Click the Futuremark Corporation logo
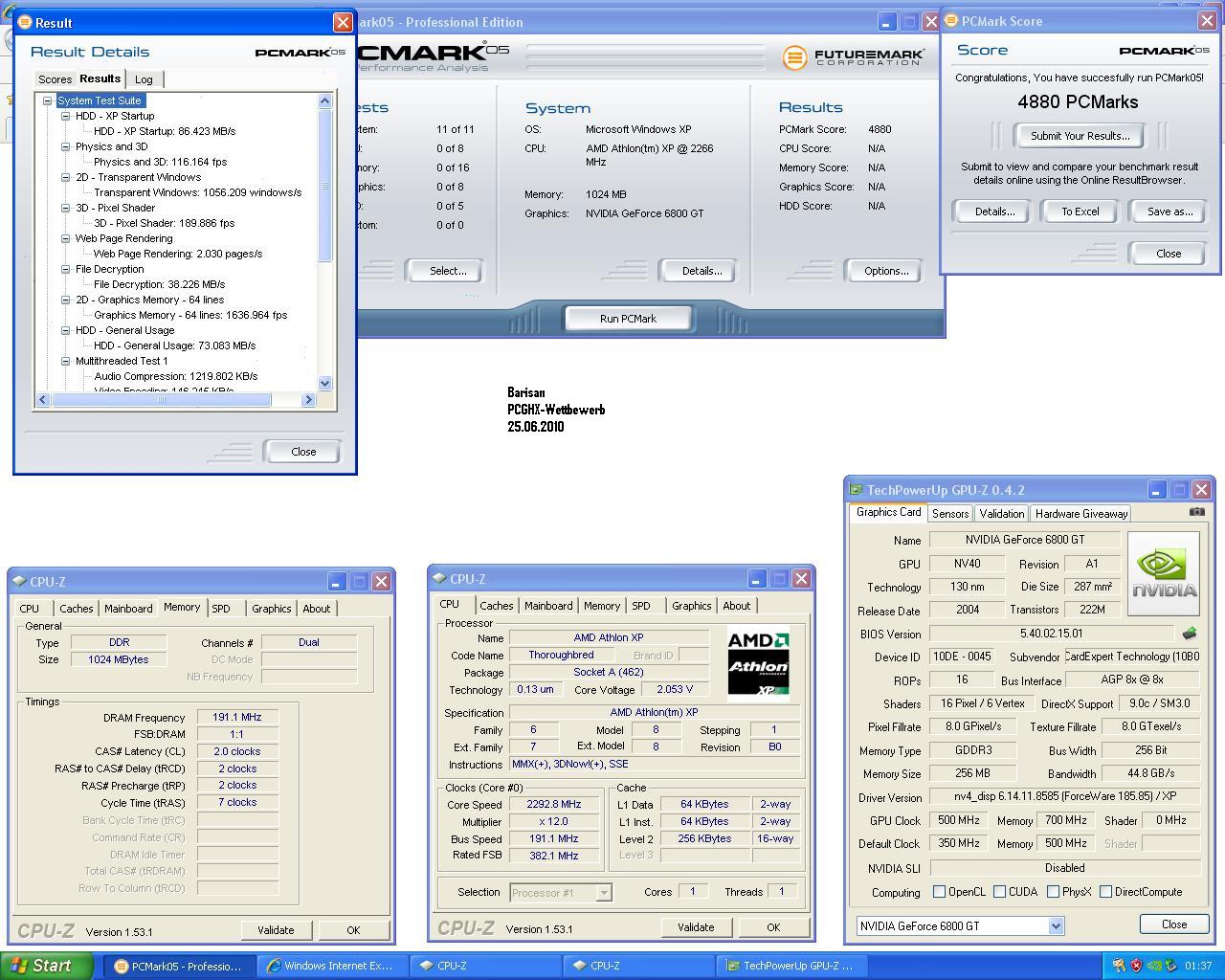The height and width of the screenshot is (980, 1225). tap(854, 57)
